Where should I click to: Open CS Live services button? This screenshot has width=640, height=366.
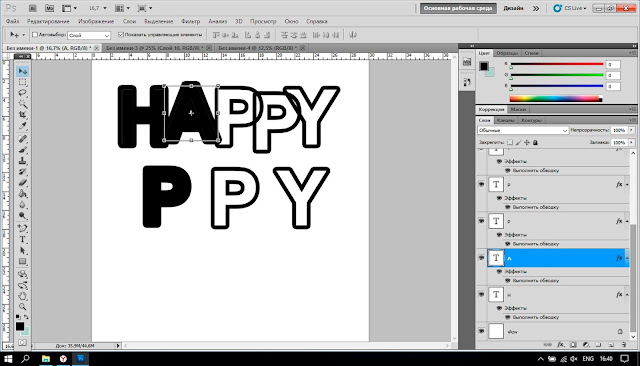pos(570,8)
